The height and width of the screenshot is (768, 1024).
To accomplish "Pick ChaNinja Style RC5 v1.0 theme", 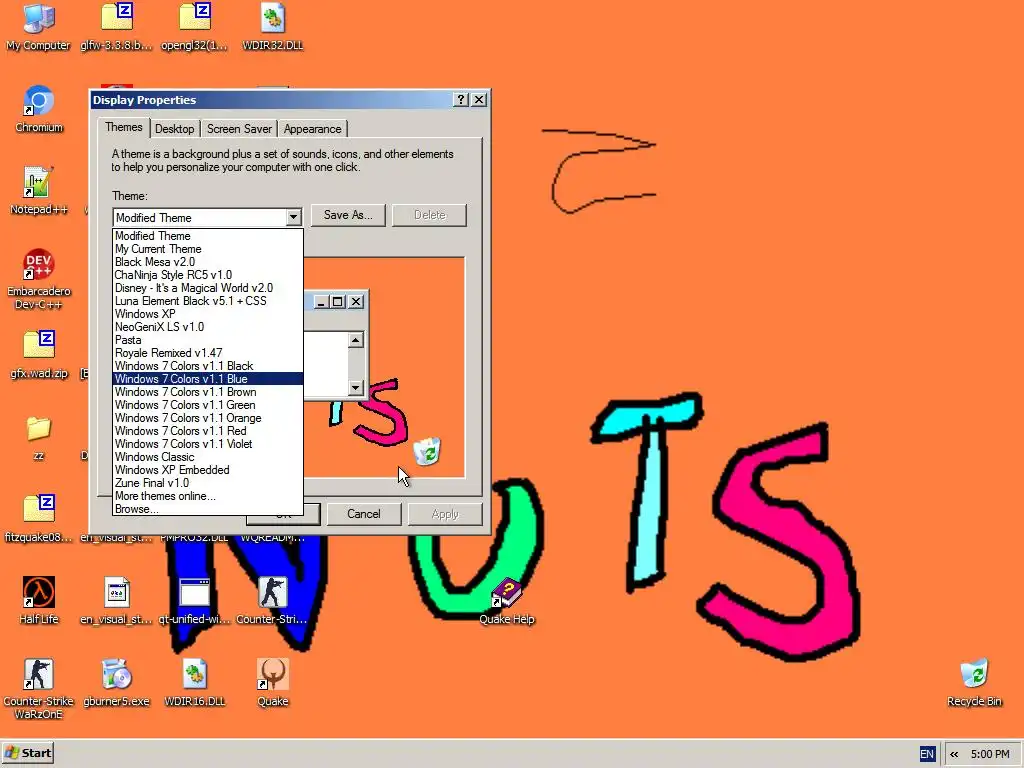I will coord(208,275).
